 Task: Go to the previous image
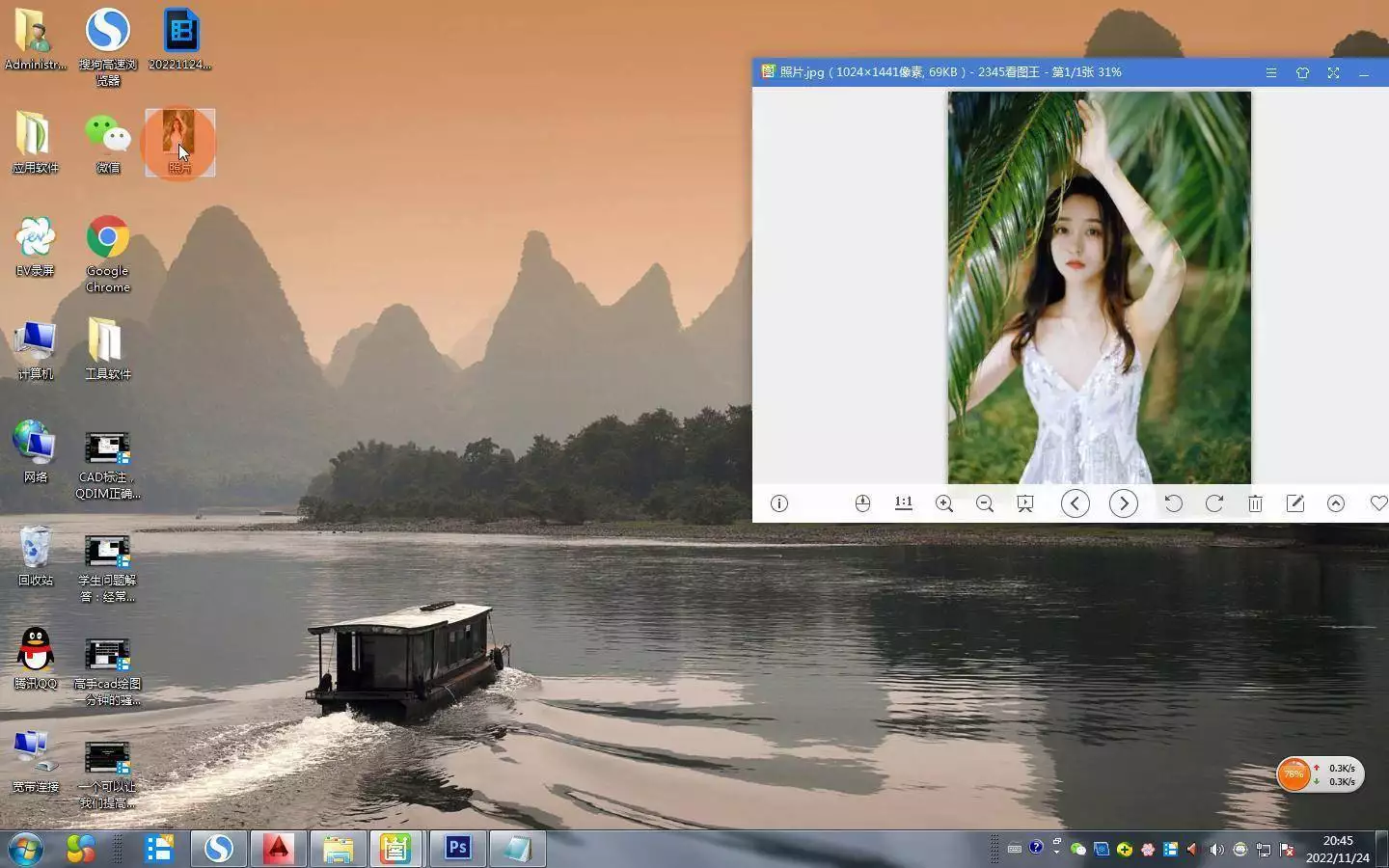click(1076, 503)
